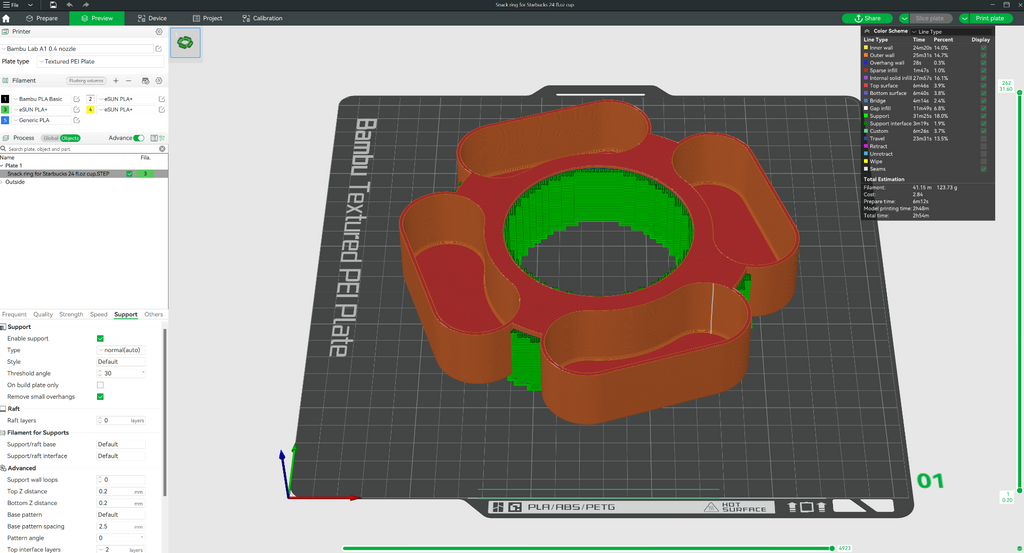Click filament 5 blue color swatch
Screen dimensions: 1024x553
(x=5, y=120)
